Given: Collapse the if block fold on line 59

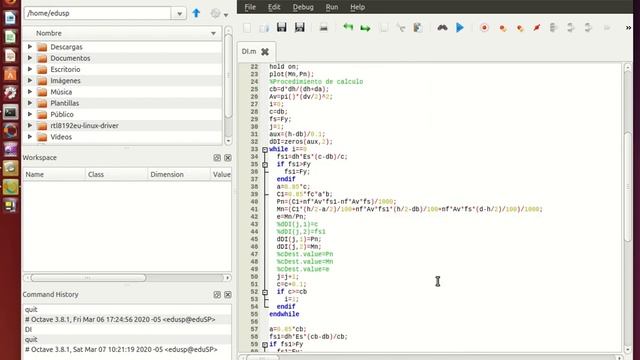Looking at the screenshot, I should point(265,345).
